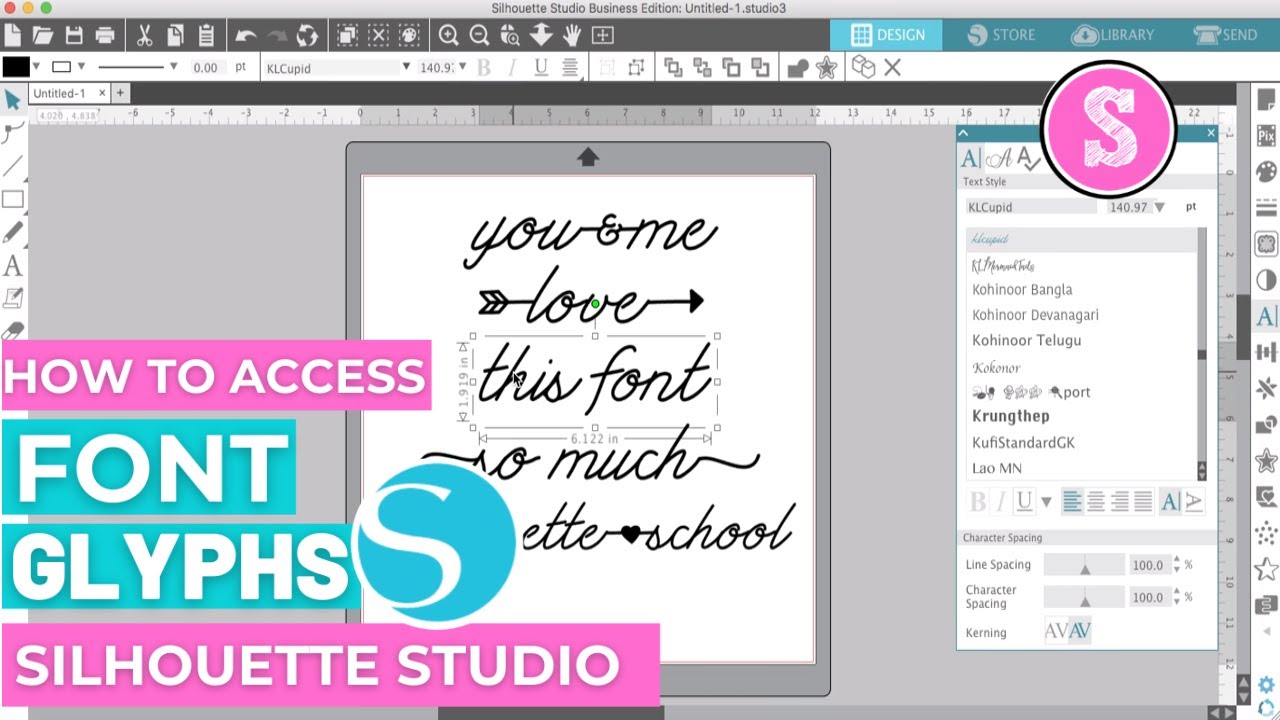
Task: Click the font list scrollbar
Action: 1202,354
